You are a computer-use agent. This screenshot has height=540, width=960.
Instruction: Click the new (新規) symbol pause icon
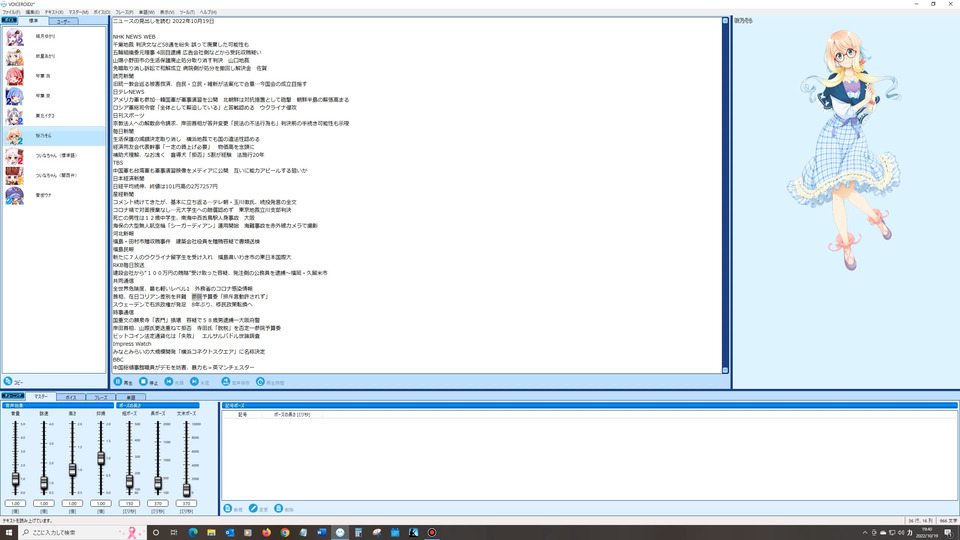pos(228,508)
